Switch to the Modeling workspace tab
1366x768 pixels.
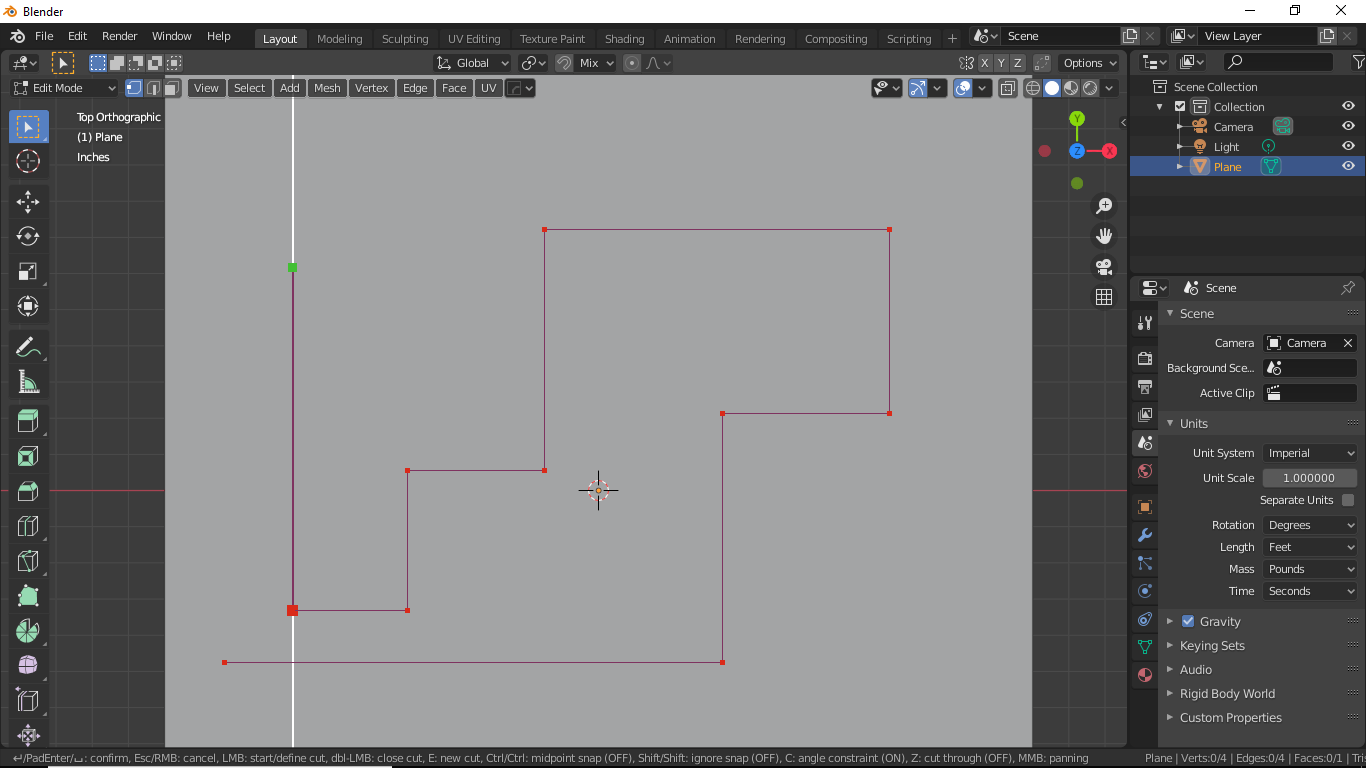(340, 39)
